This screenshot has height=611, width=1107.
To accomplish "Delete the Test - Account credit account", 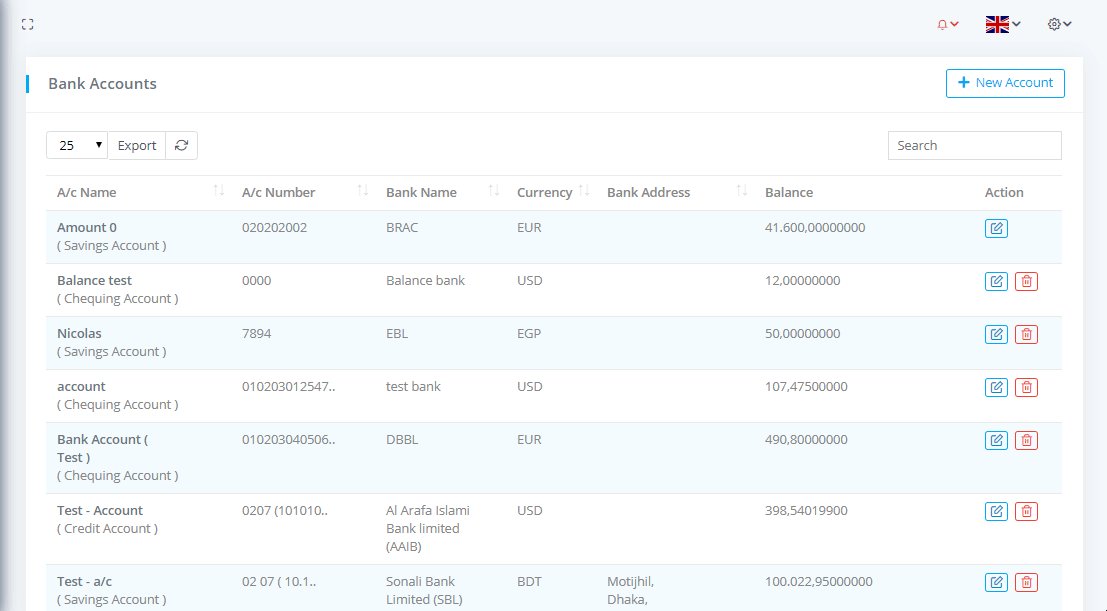I will click(1026, 512).
